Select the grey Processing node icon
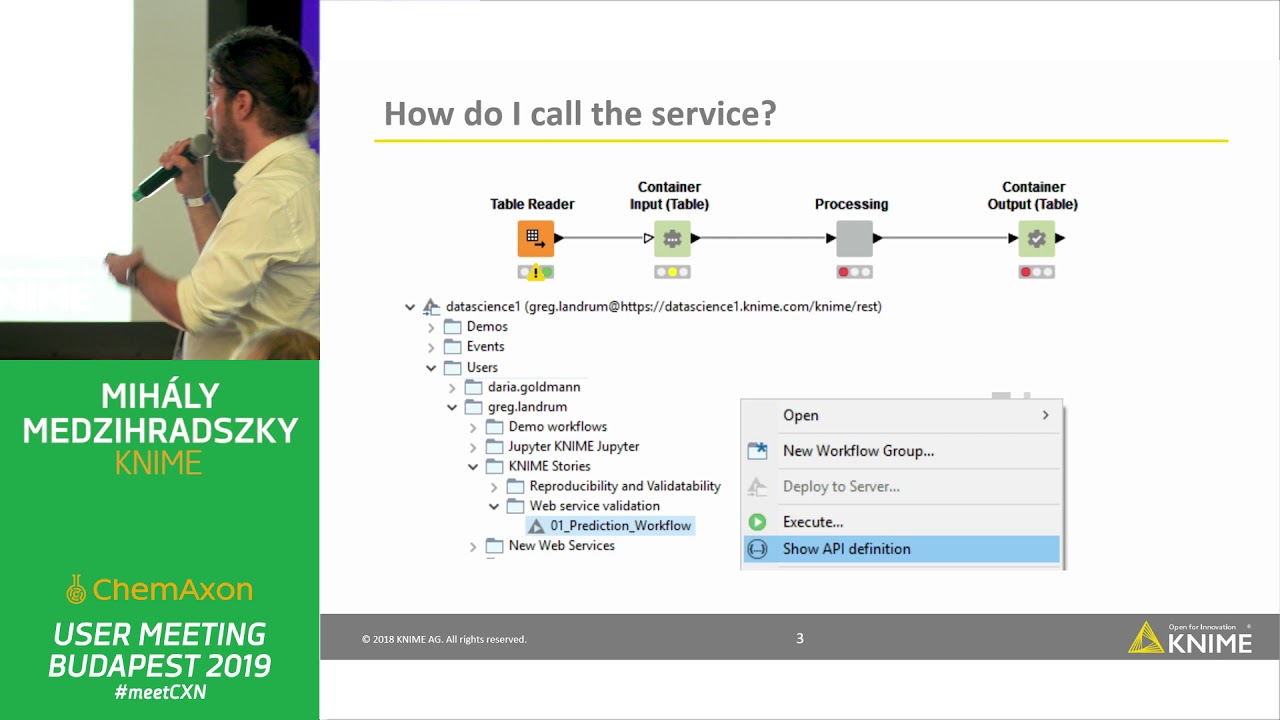 (854, 239)
